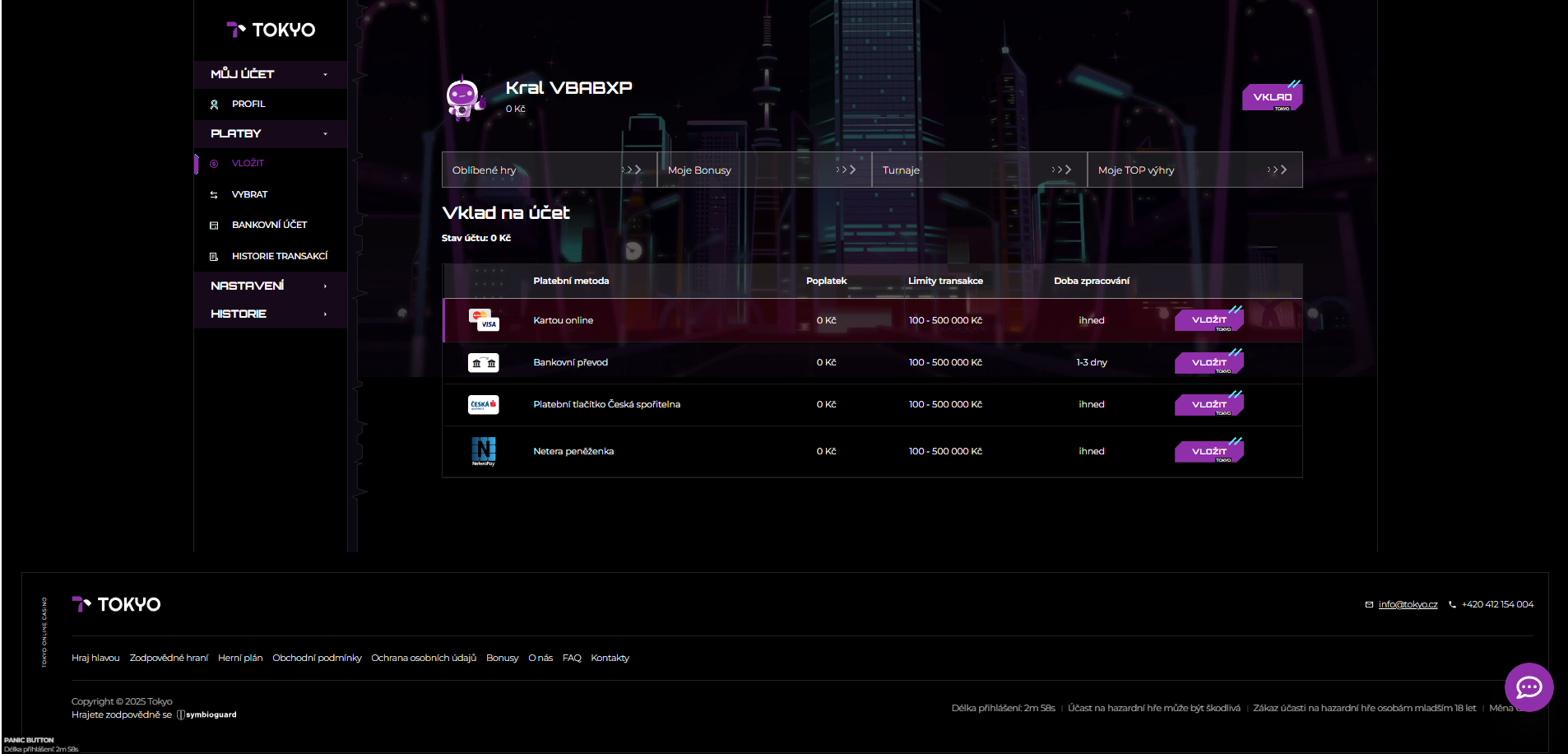Open the FAQ footer link
The image size is (1568, 754).
pos(572,658)
